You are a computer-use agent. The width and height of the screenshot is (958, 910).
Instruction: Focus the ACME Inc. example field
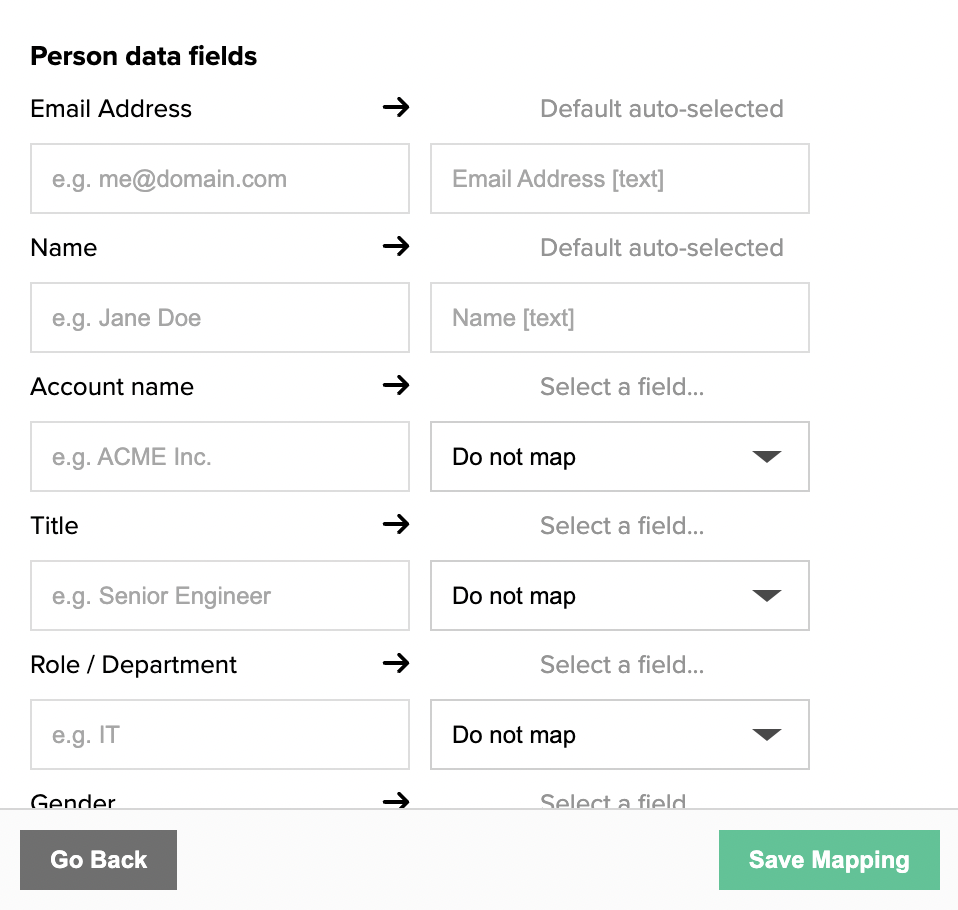220,457
